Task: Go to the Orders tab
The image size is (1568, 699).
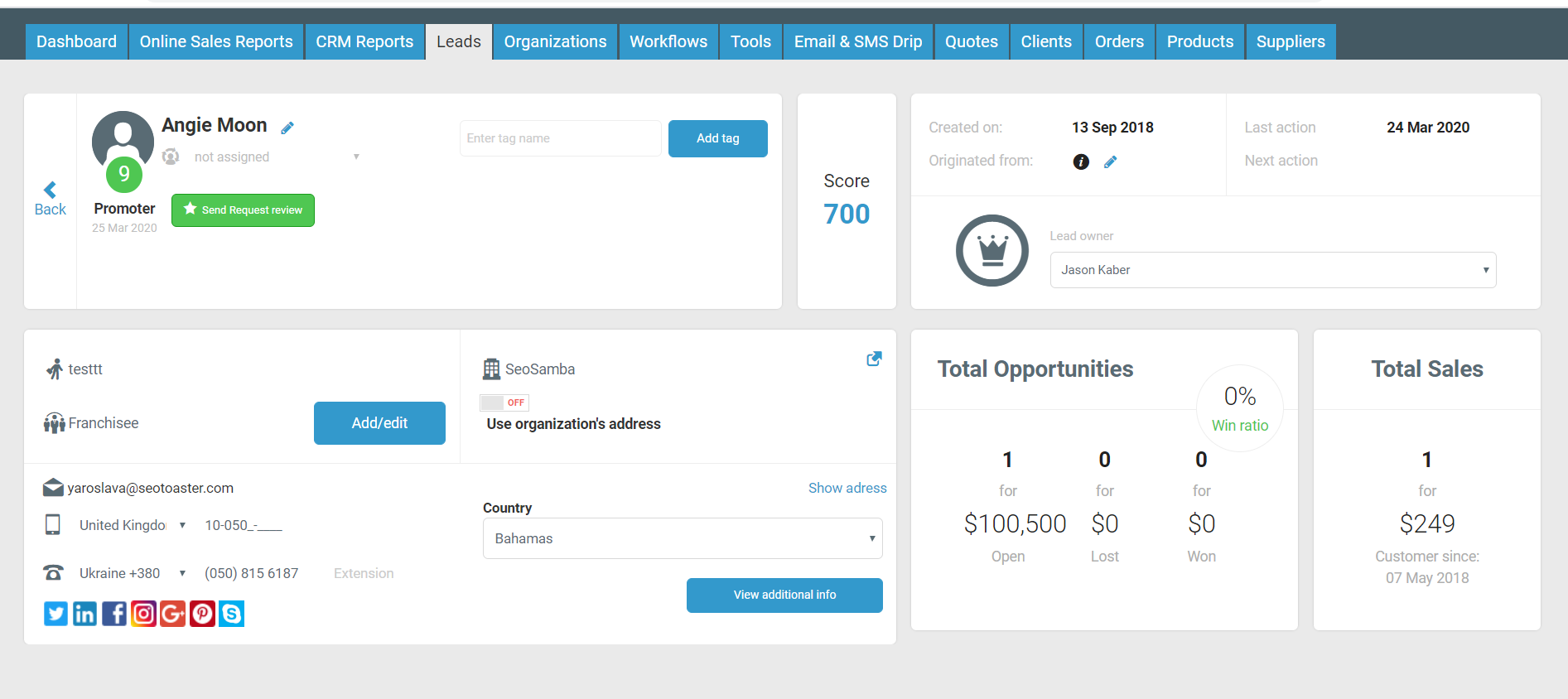Action: [1119, 41]
